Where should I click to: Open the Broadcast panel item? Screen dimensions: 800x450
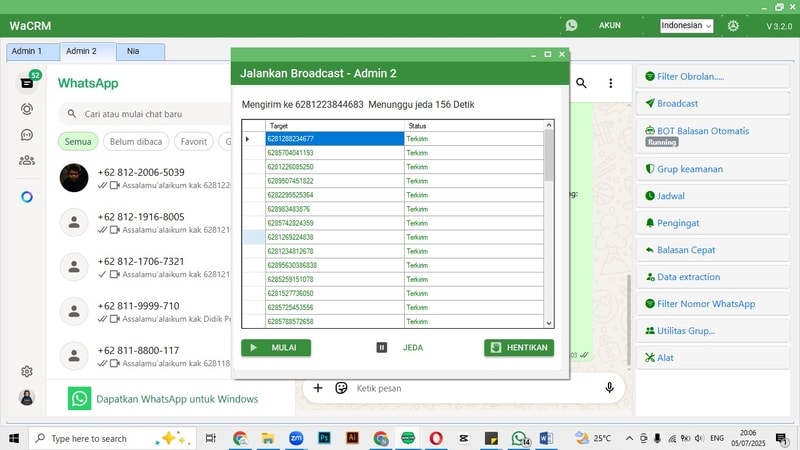(712, 104)
